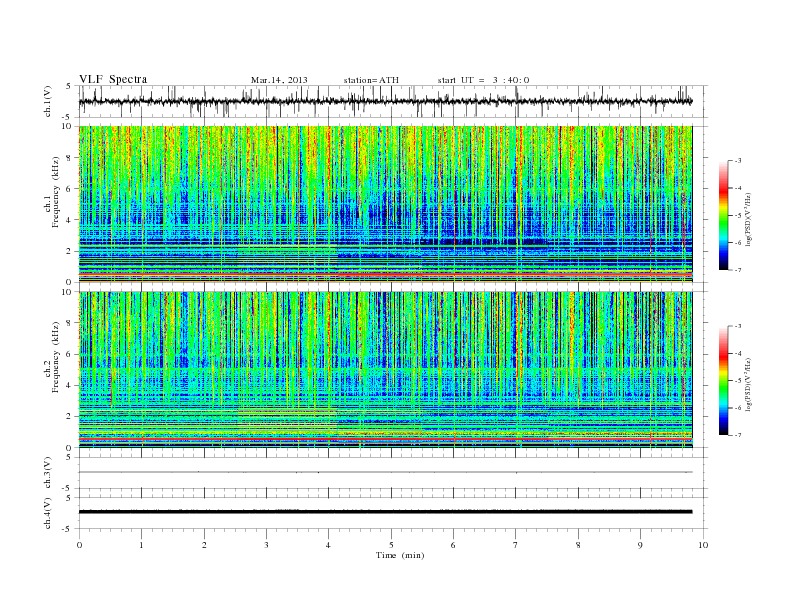Click the ch.1 spectrogram plot
792x612 pixels.
(x=385, y=204)
